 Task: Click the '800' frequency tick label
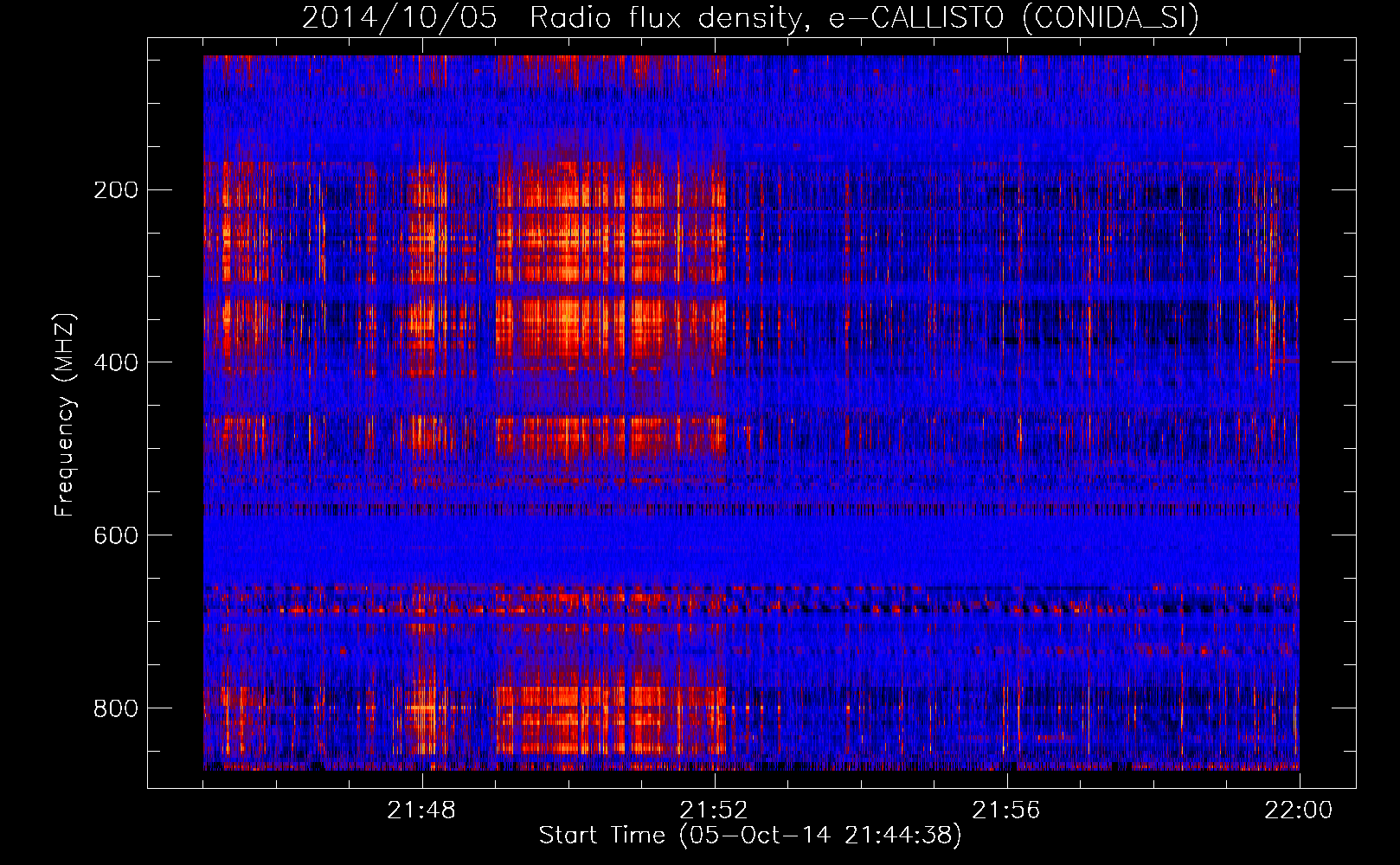pos(115,708)
